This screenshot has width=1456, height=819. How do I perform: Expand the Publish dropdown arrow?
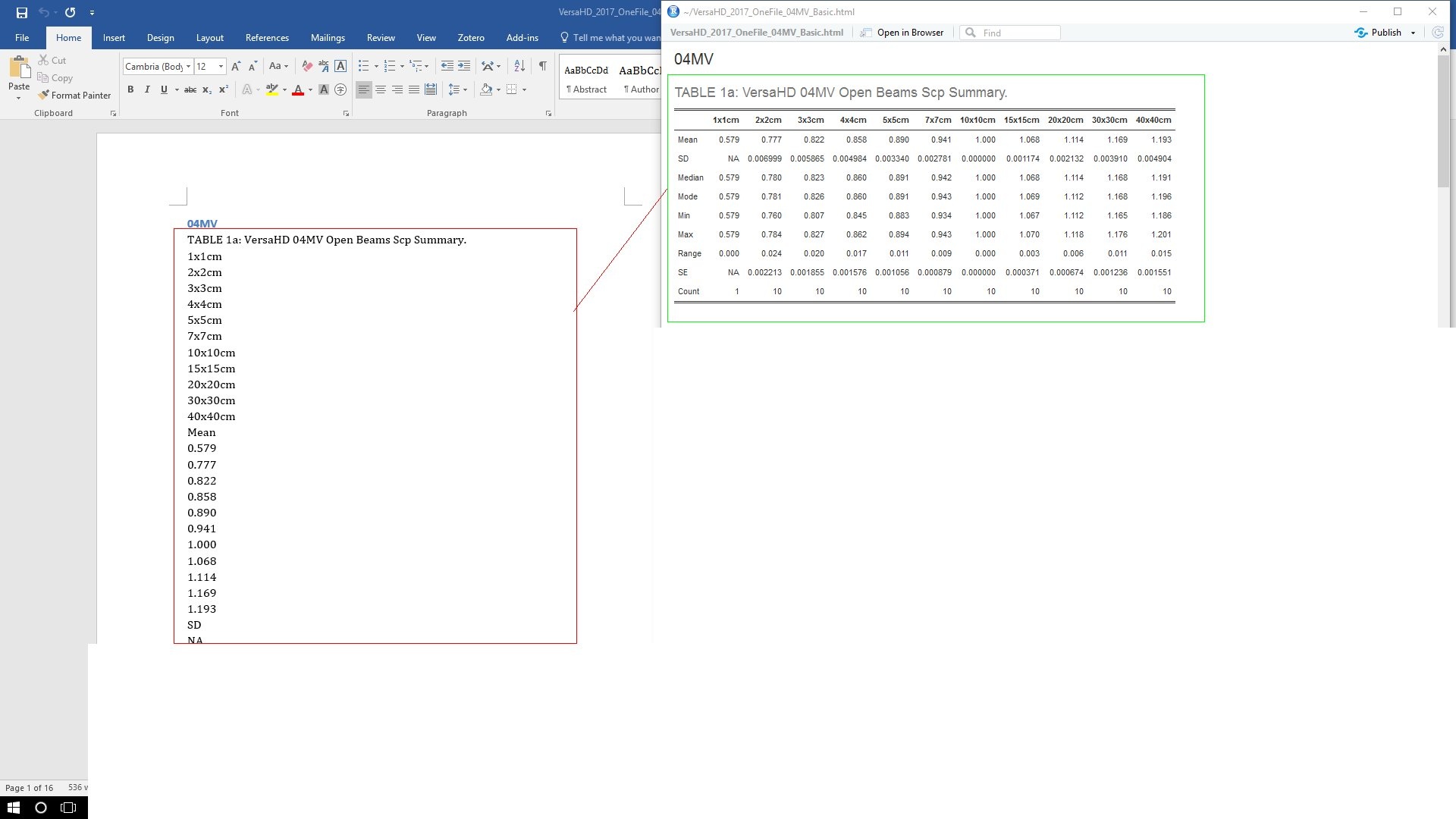pos(1413,33)
